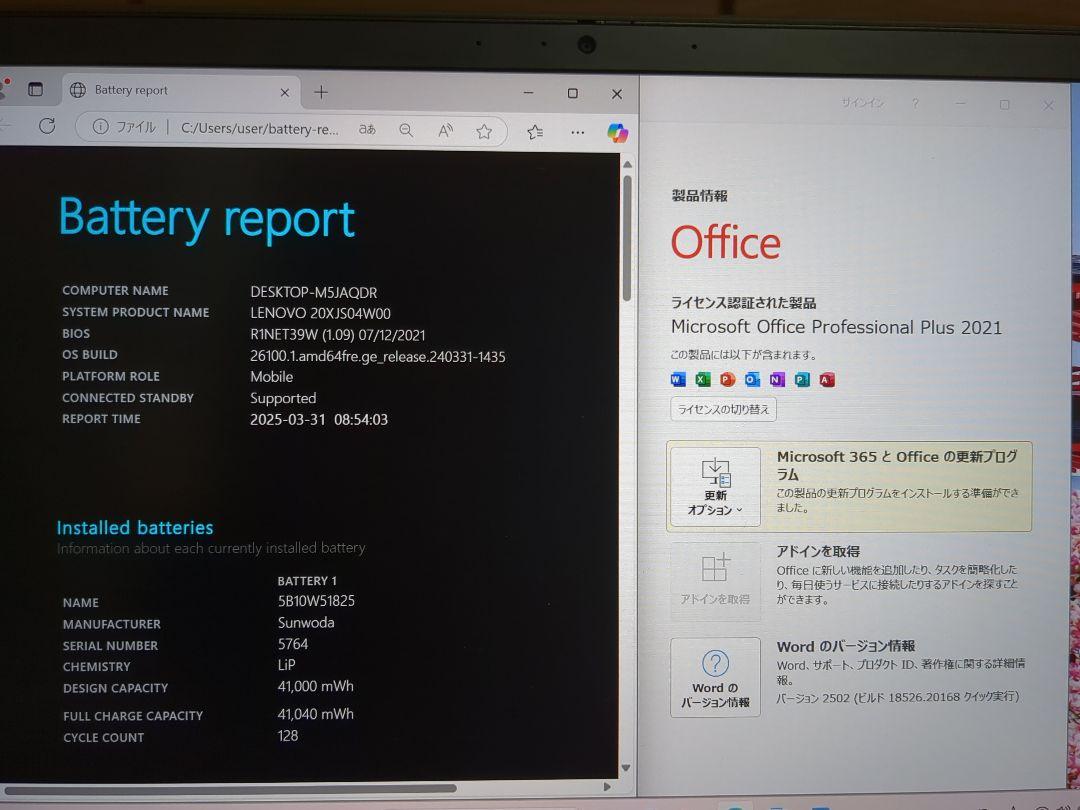Click the OS build value 26100.1.amd64fre
1080x810 pixels.
tap(377, 357)
